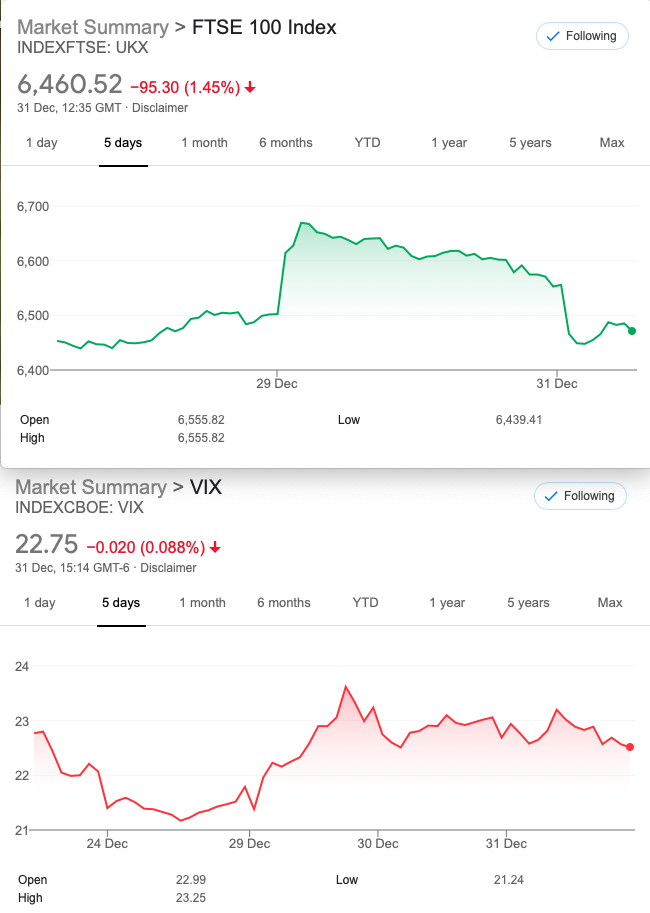Switch FTSE chart to 1 month
The width and height of the screenshot is (650, 913).
pyautogui.click(x=204, y=143)
